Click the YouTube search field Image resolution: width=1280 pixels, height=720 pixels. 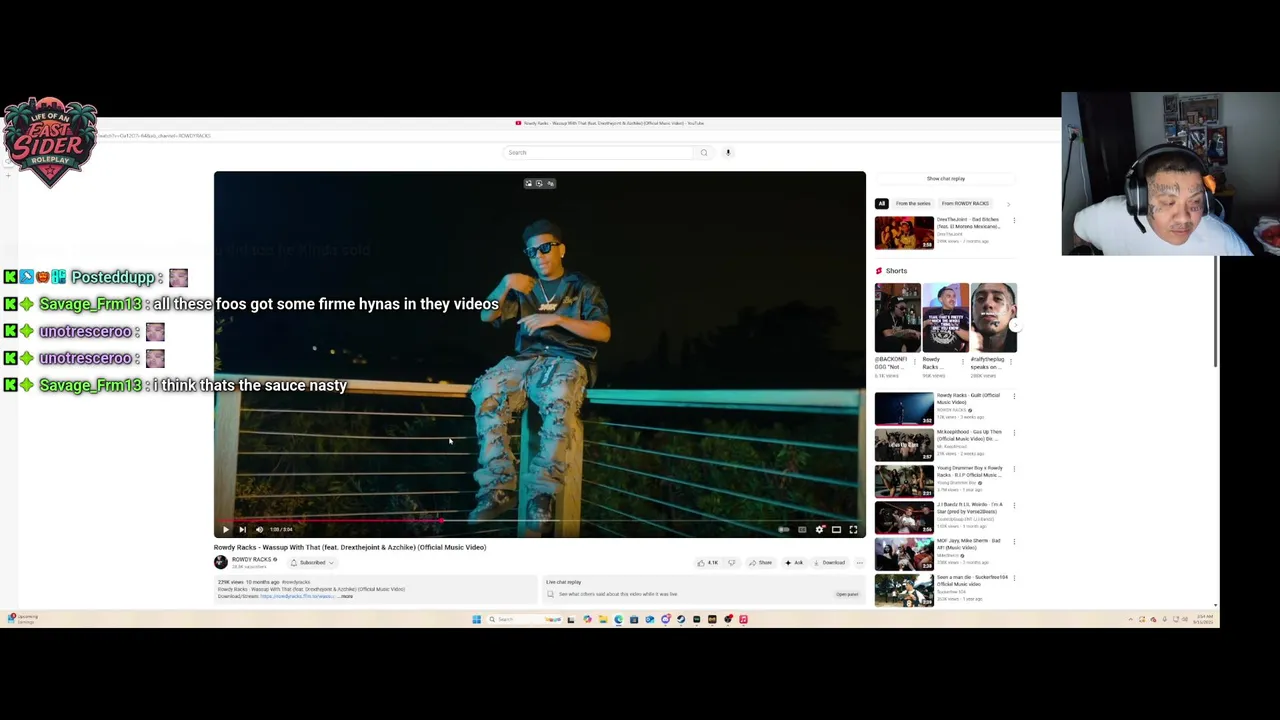[x=598, y=152]
